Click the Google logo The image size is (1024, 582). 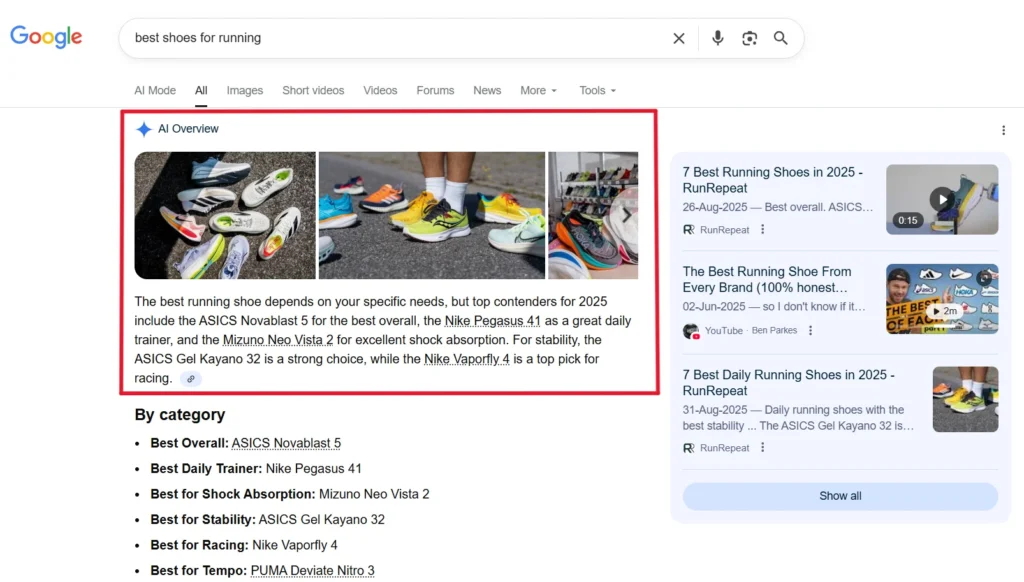(x=46, y=37)
